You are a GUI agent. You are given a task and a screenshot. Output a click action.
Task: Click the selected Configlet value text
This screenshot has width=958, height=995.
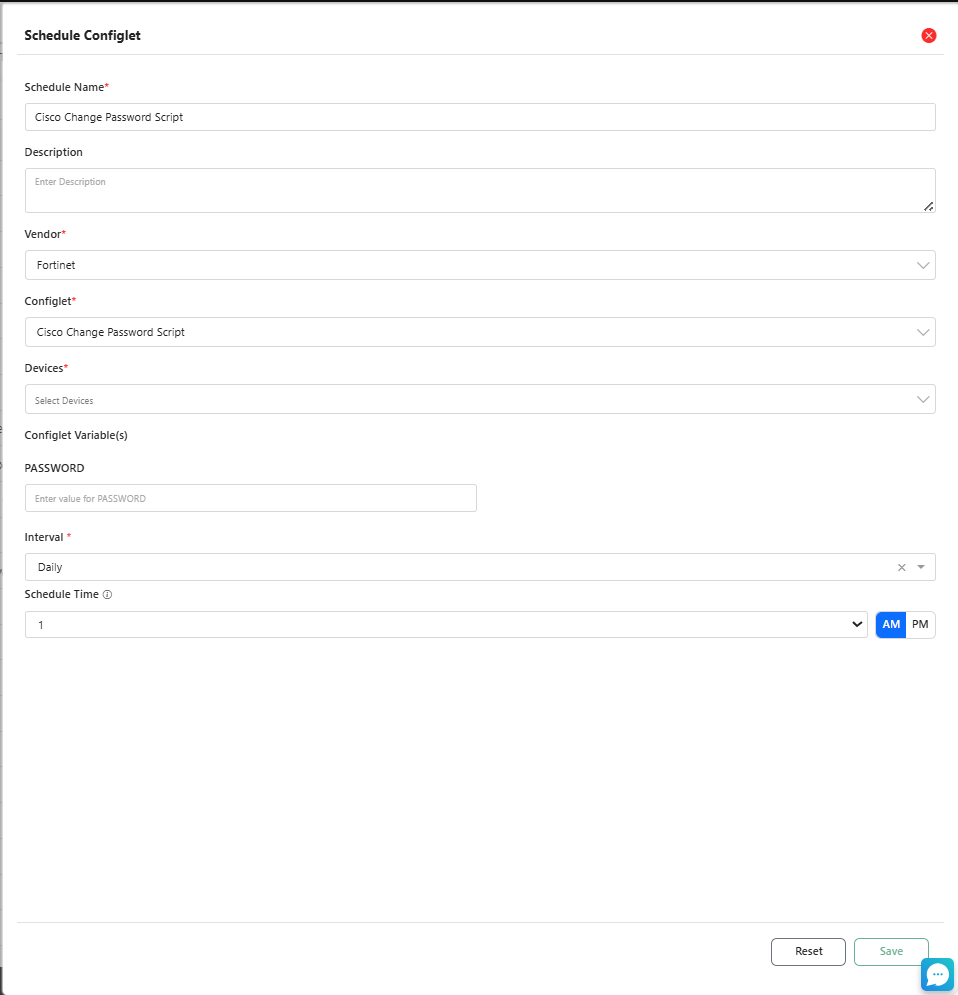click(x=110, y=332)
